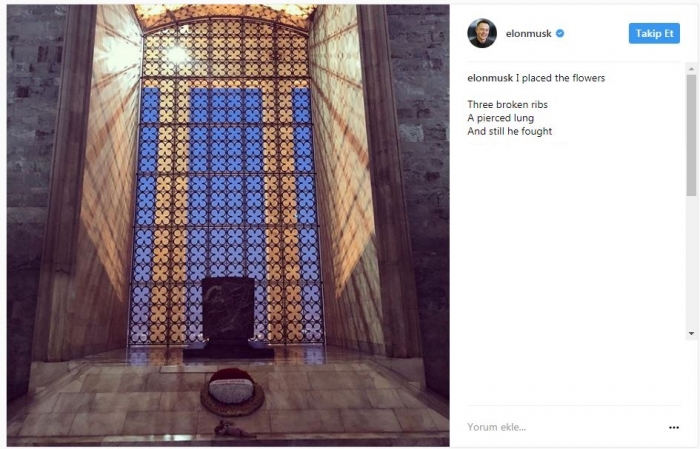Image resolution: width=700 pixels, height=449 pixels.
Task: Click the comments scrollbar thumb
Action: (692, 135)
